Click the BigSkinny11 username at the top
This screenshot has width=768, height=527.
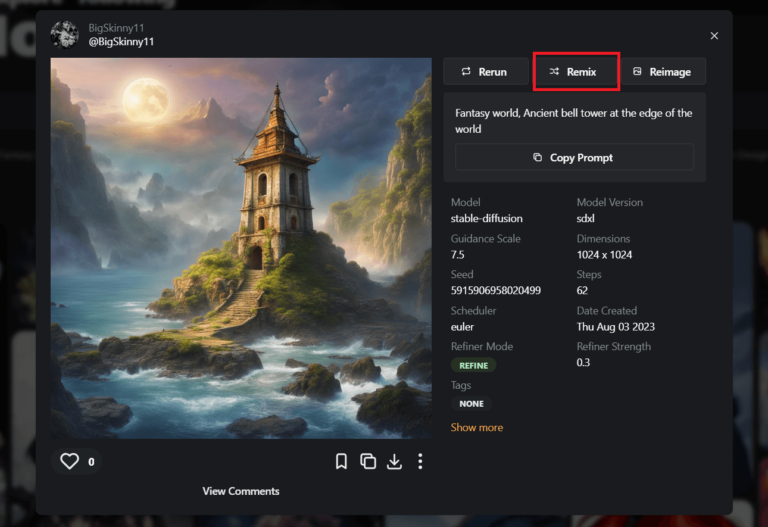click(116, 28)
